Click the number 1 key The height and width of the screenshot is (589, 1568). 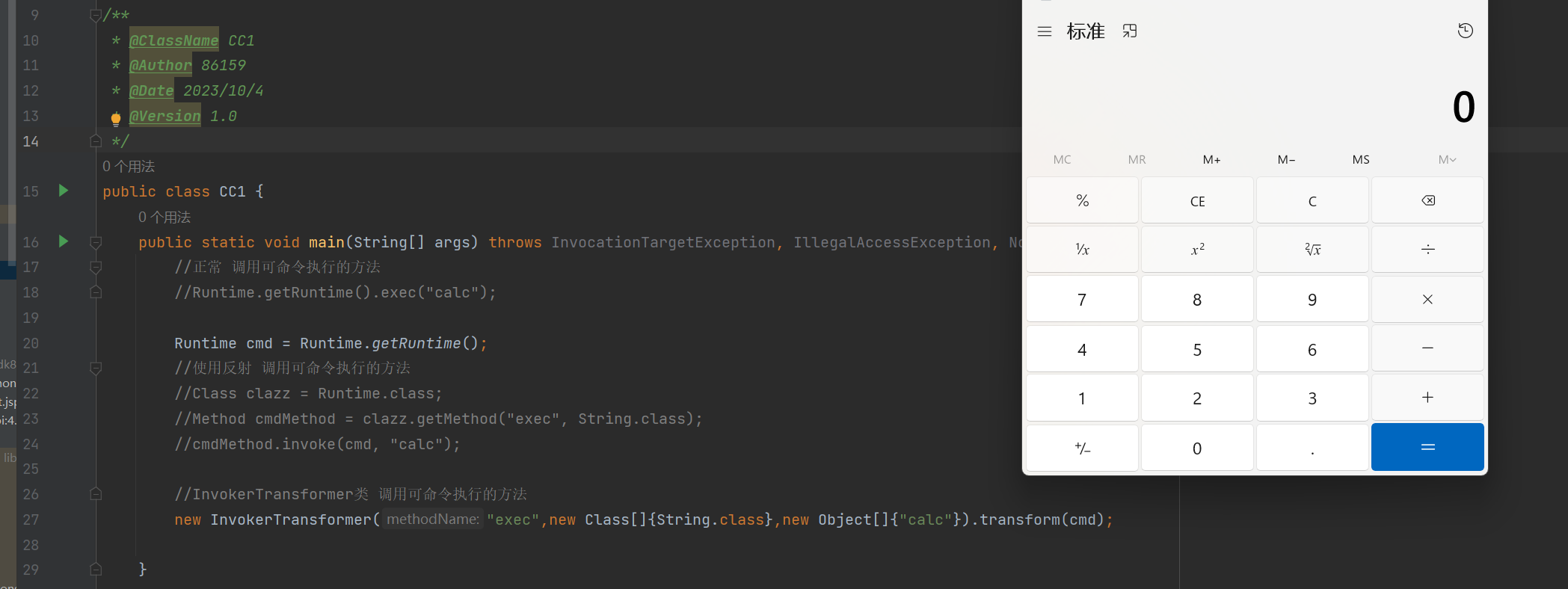coord(1082,398)
